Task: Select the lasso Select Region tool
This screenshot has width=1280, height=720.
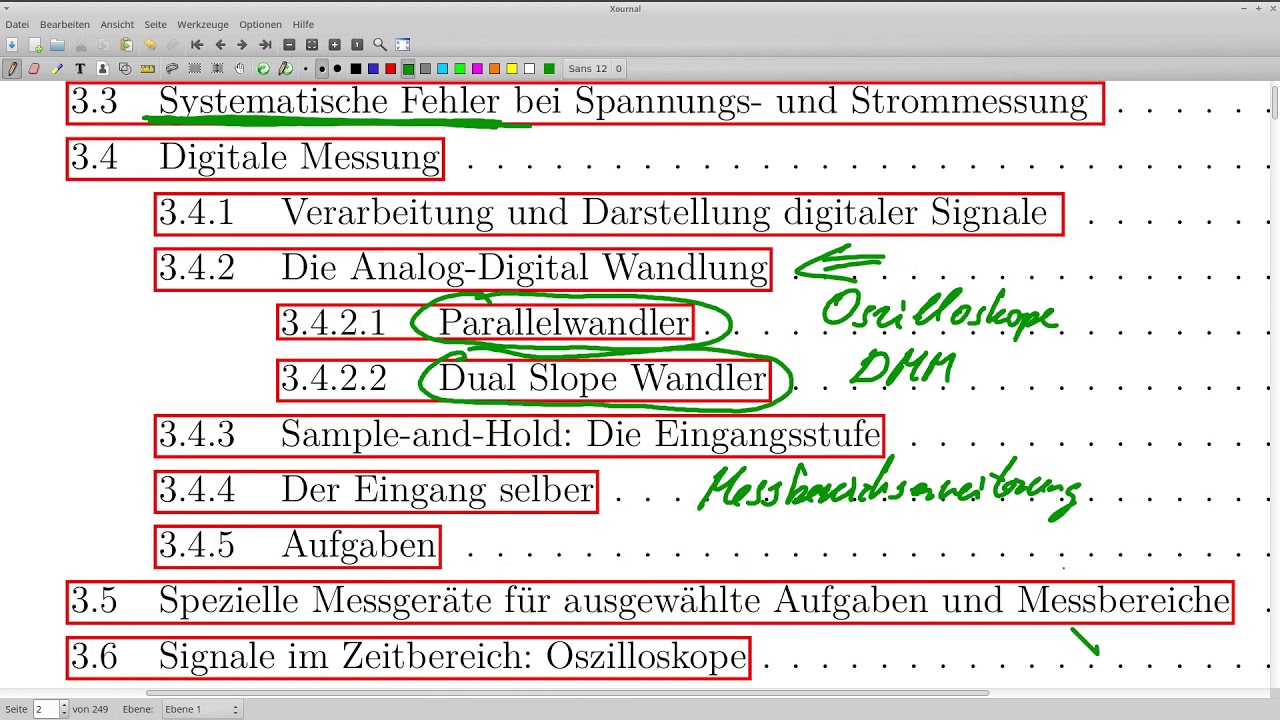Action: (x=171, y=69)
